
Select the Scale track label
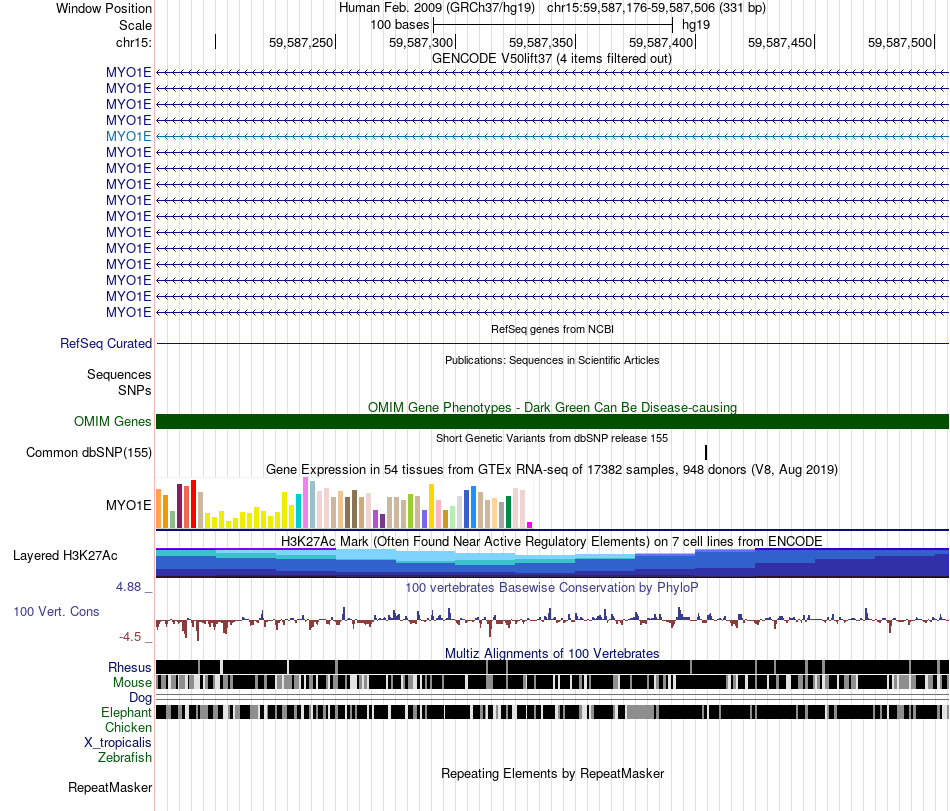point(135,25)
